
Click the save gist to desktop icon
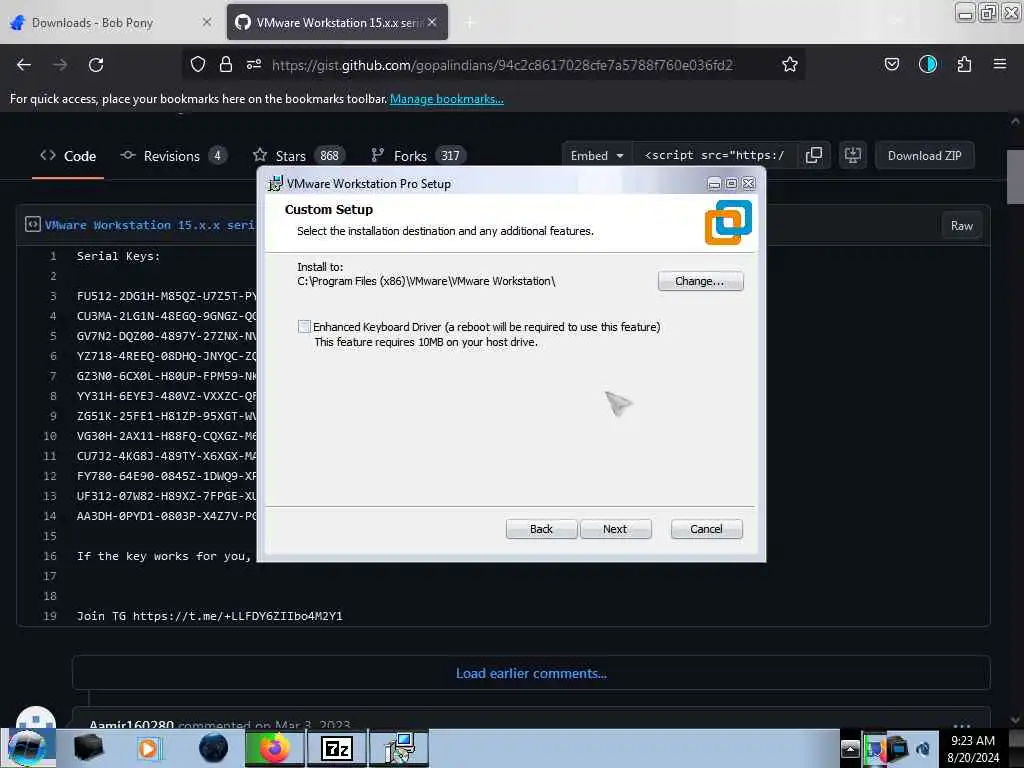[x=852, y=155]
